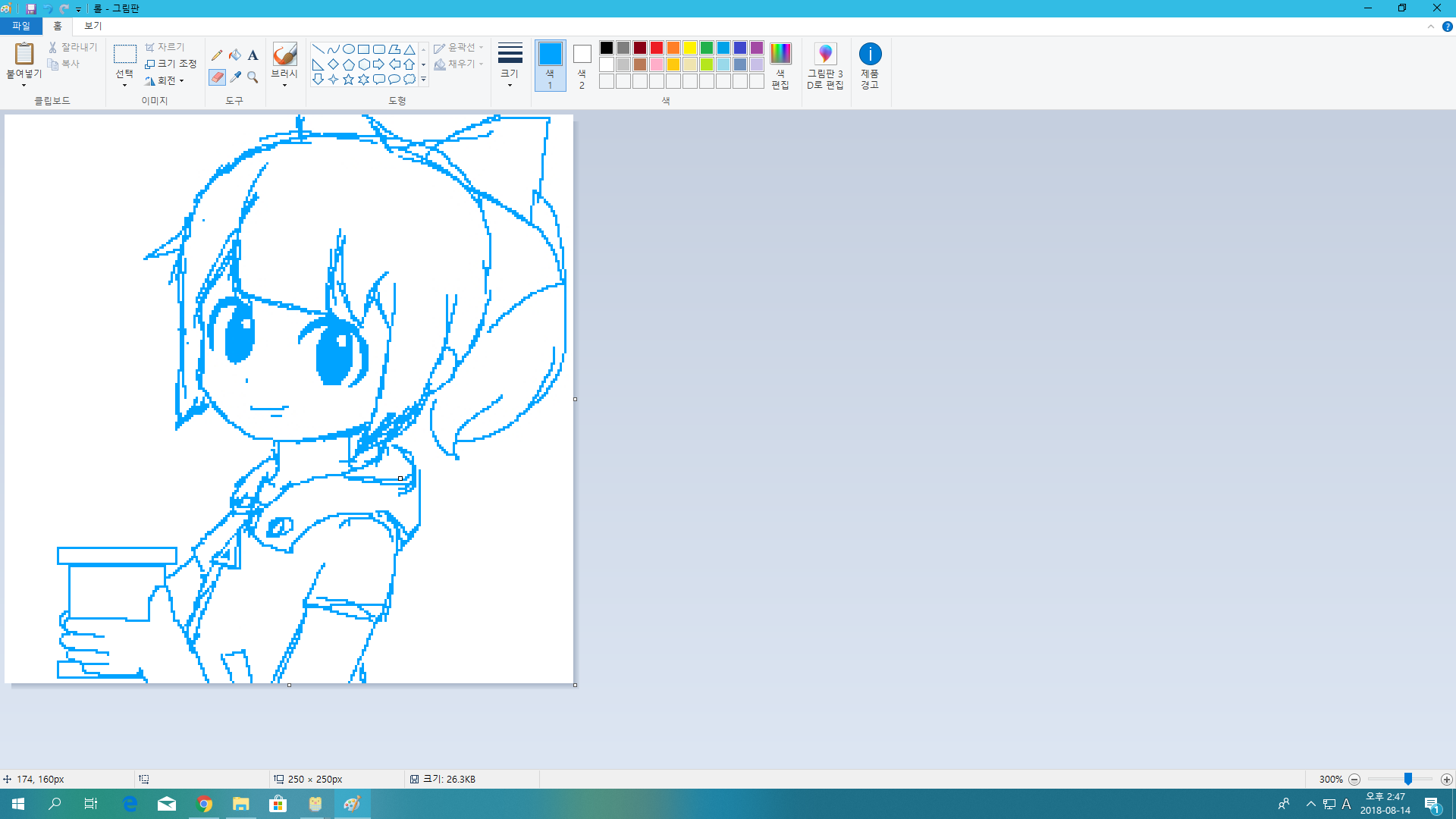The image size is (1456, 819).
Task: Open the Edit colors dialog
Action: tap(780, 66)
